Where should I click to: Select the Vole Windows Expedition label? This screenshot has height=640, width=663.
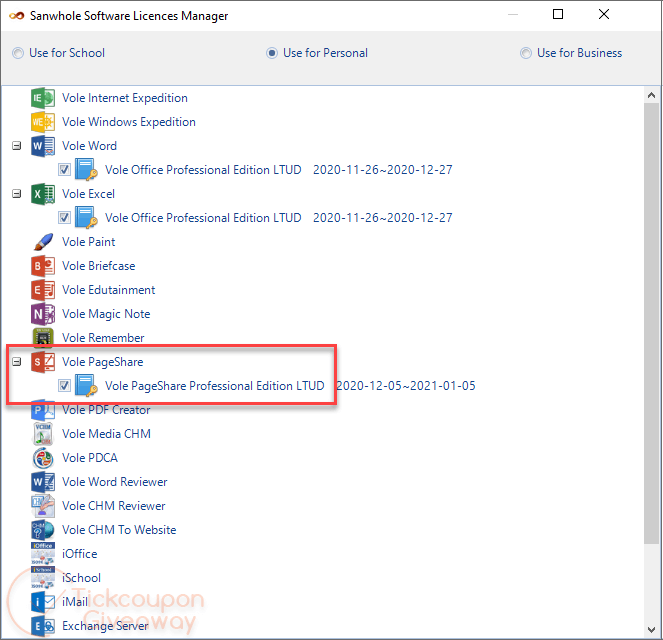tap(129, 122)
